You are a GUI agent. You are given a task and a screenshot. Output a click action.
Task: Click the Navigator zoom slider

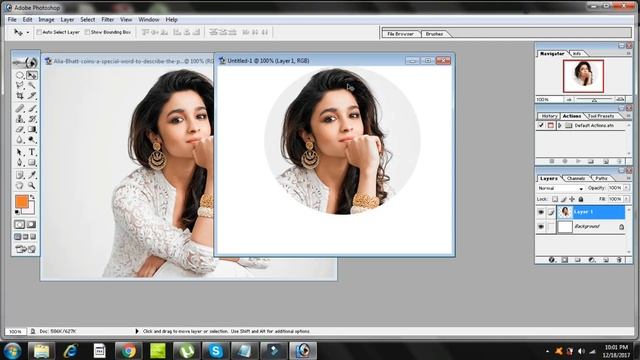click(594, 99)
